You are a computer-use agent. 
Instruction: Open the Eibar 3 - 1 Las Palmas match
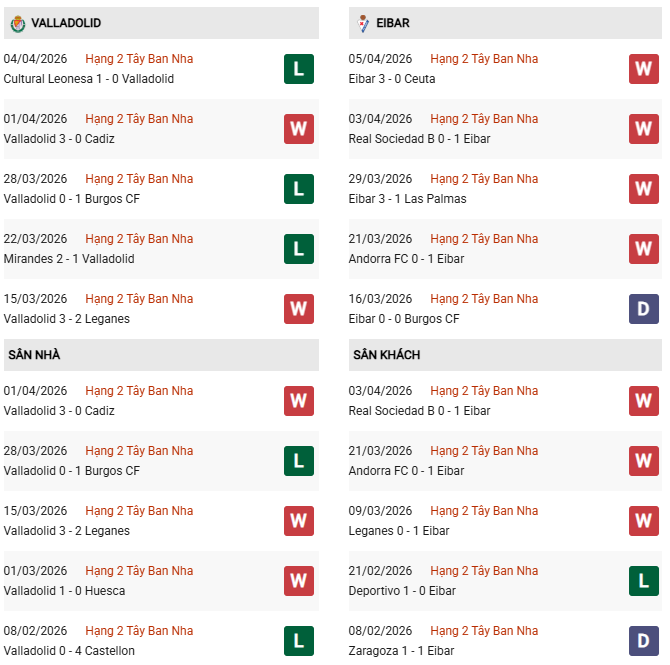pos(407,199)
